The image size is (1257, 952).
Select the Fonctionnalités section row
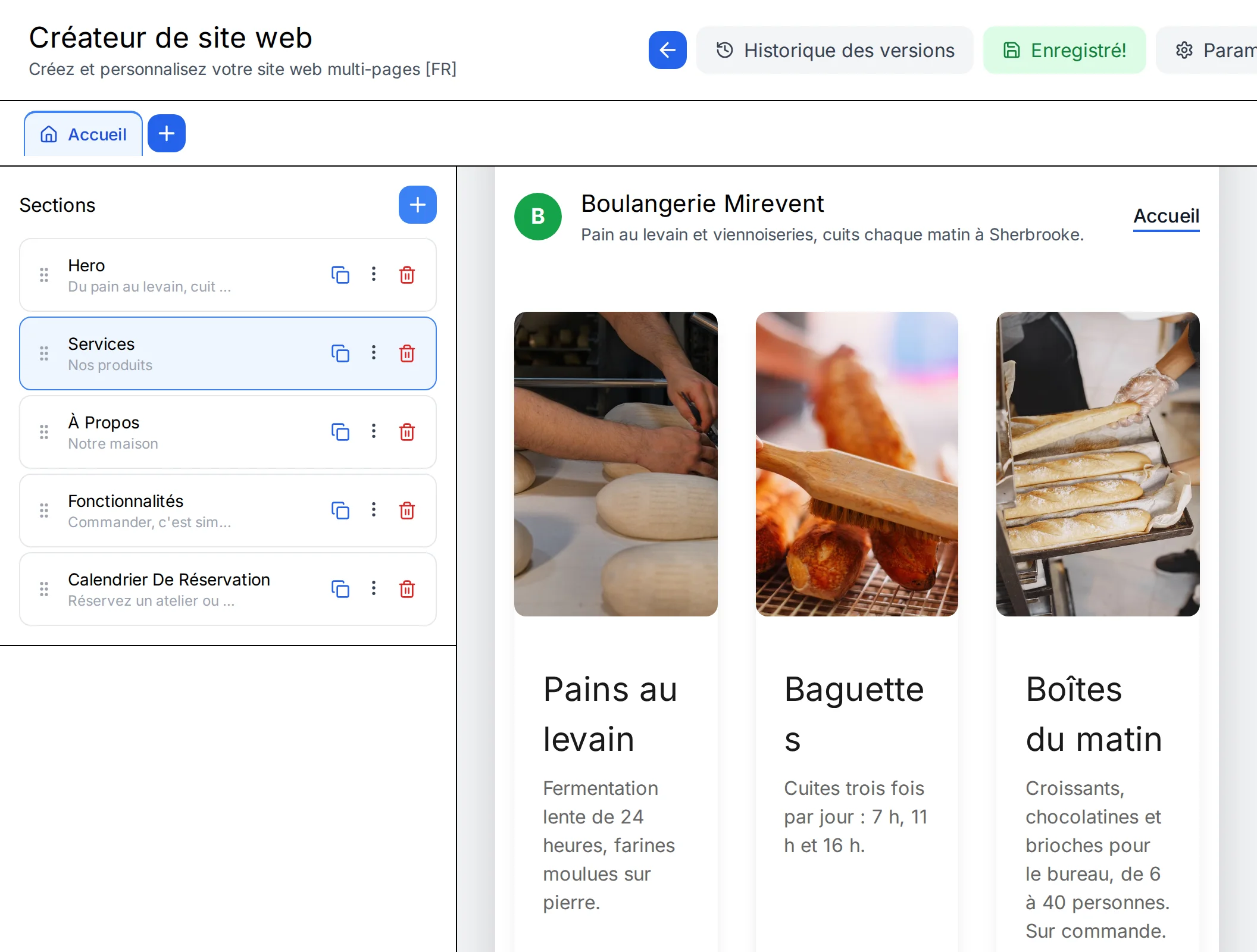(x=228, y=511)
